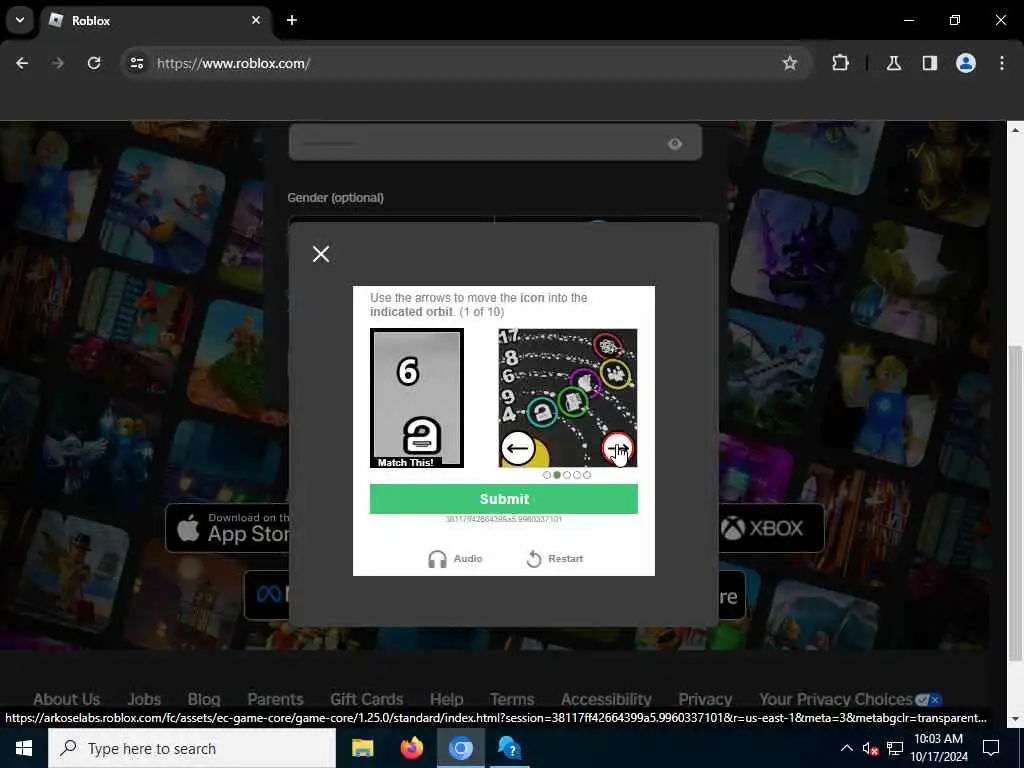Open a new tab with plus button
The width and height of the screenshot is (1024, 768).
click(292, 20)
